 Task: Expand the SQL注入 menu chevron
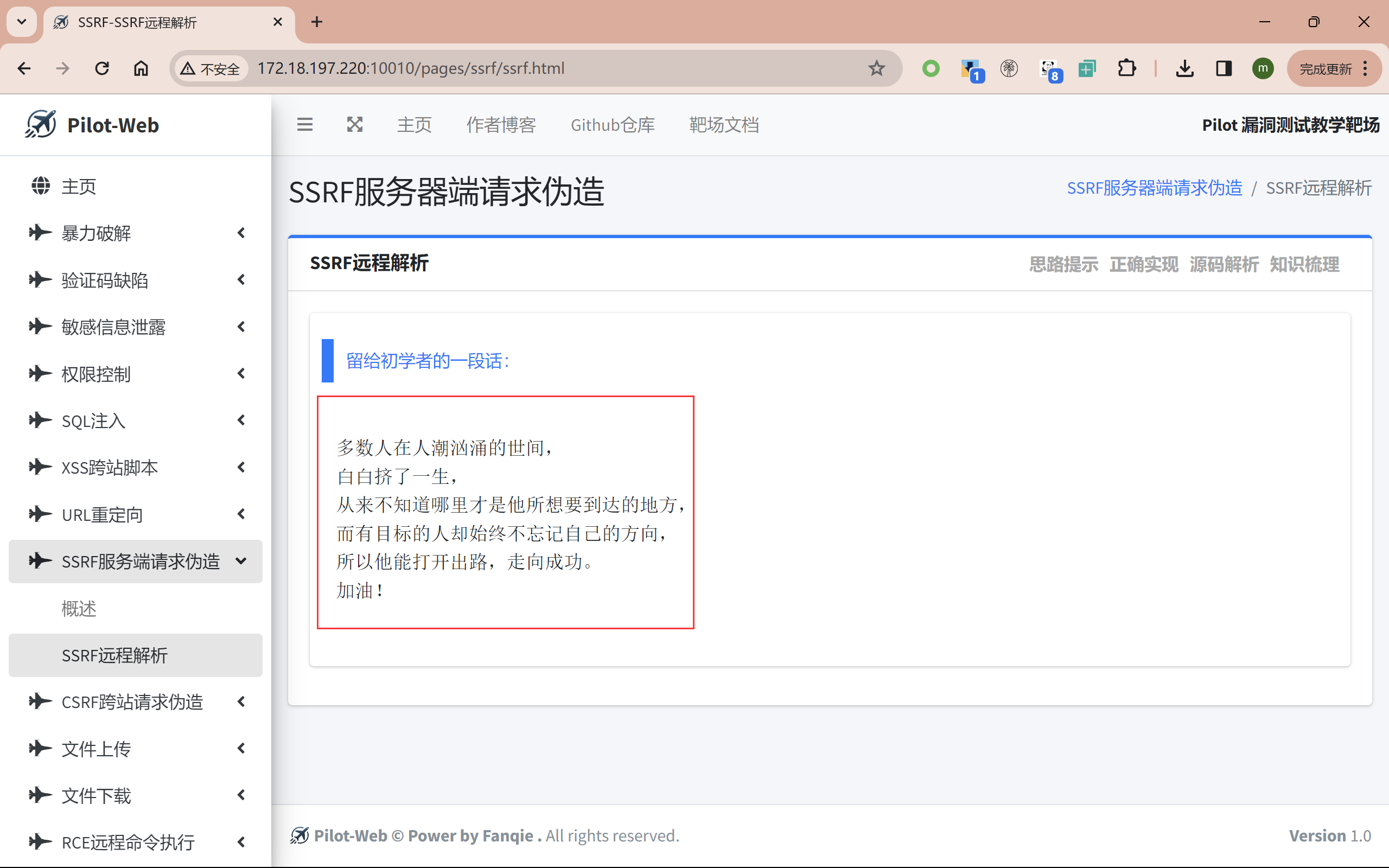pyautogui.click(x=241, y=421)
